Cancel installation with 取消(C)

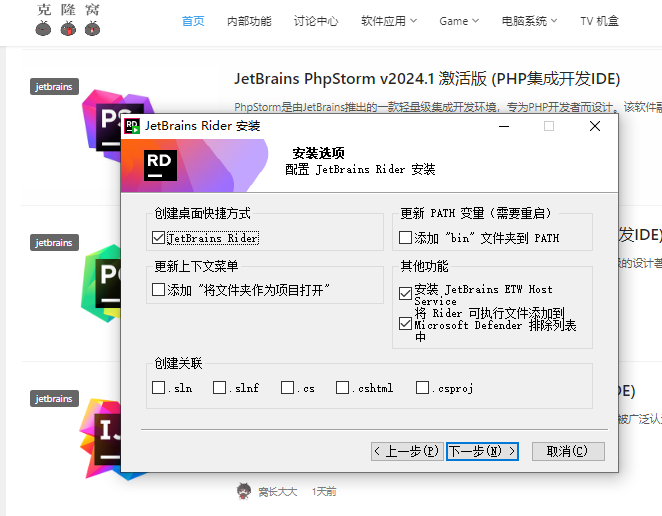click(568, 451)
